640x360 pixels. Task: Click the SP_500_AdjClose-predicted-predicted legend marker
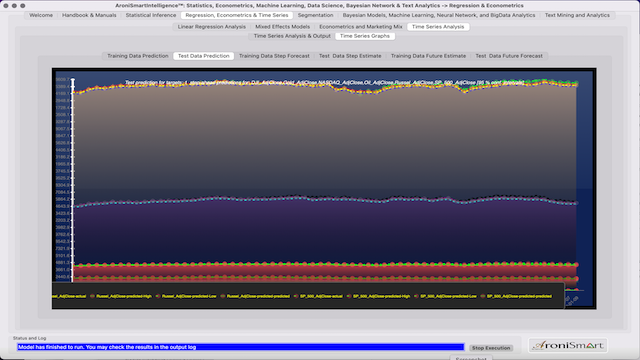483,296
